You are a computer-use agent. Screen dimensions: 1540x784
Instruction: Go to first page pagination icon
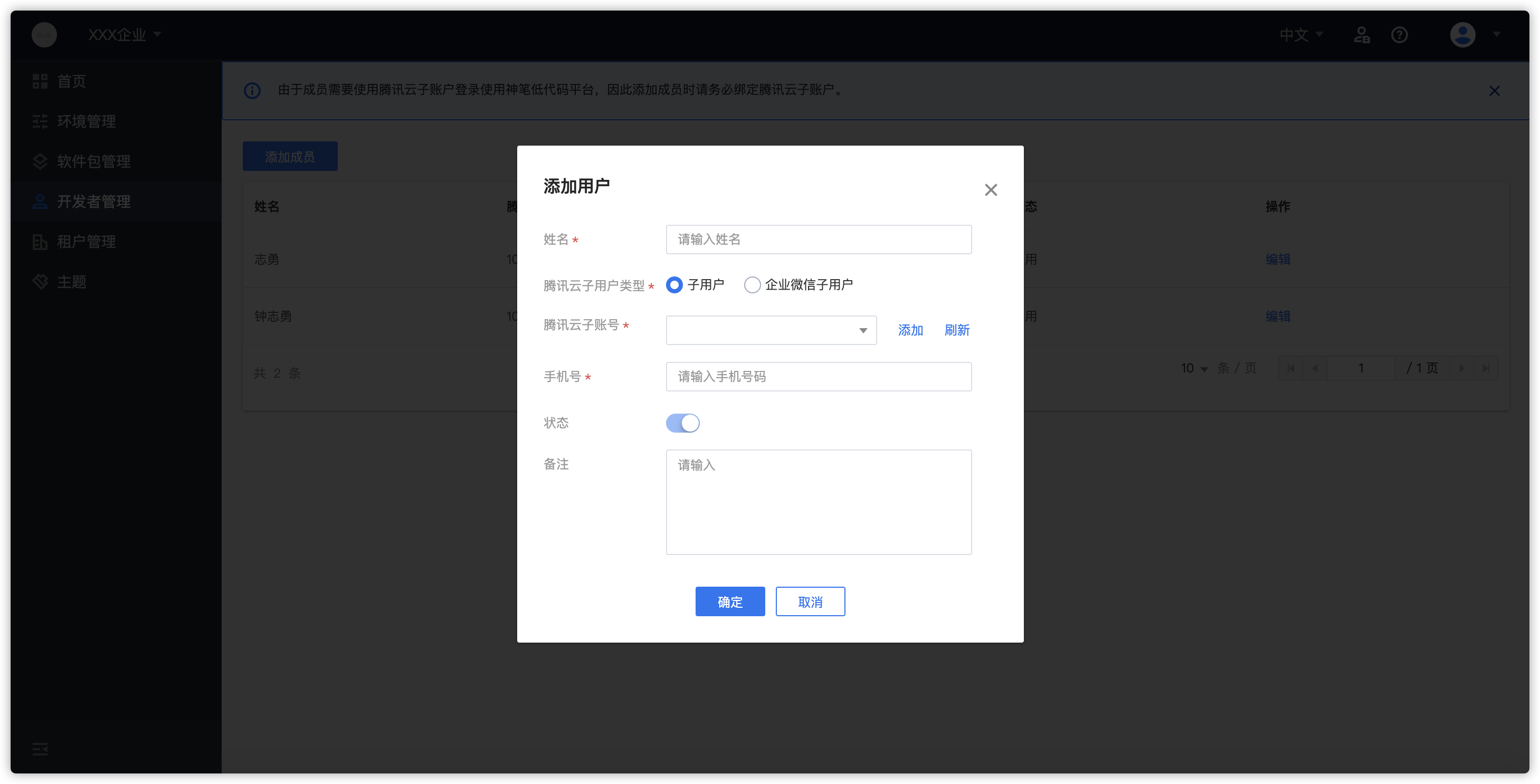[1290, 368]
